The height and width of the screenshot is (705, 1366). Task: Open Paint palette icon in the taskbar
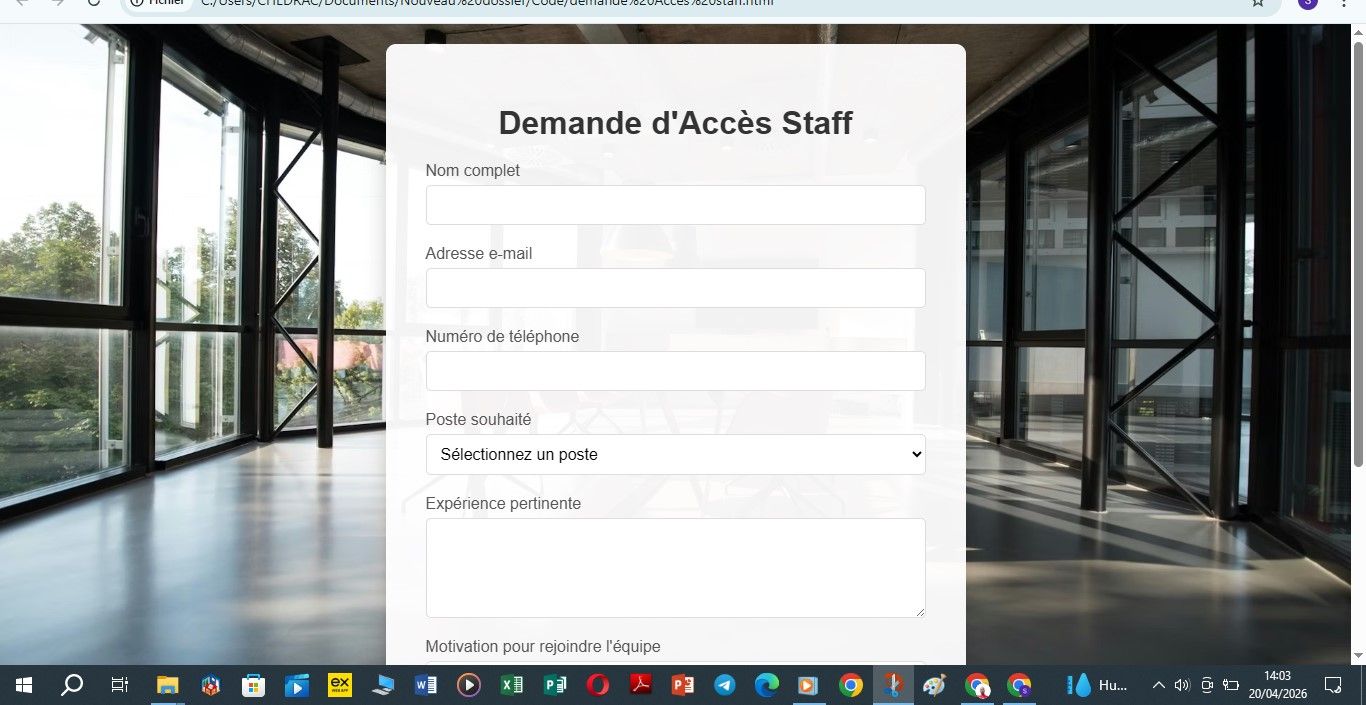pos(934,685)
